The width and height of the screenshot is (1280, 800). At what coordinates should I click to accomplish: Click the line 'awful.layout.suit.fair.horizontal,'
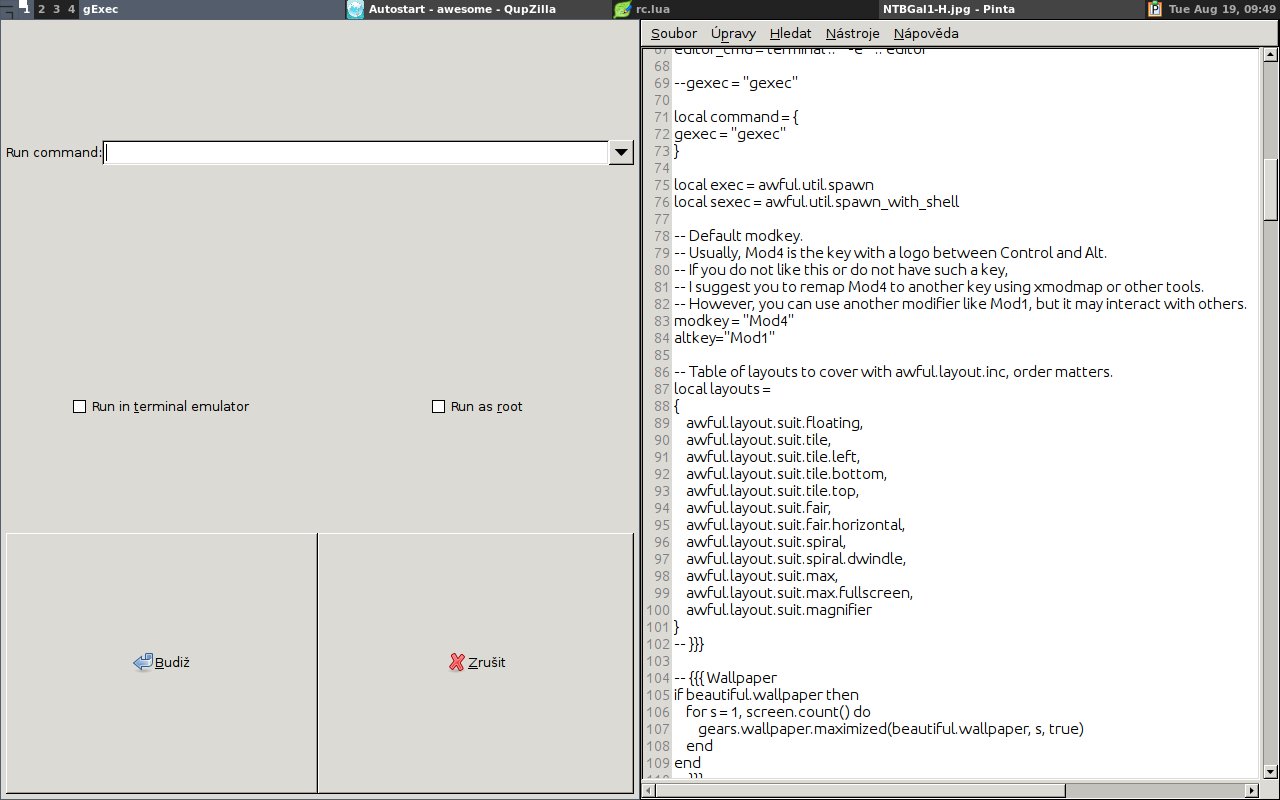coord(795,525)
